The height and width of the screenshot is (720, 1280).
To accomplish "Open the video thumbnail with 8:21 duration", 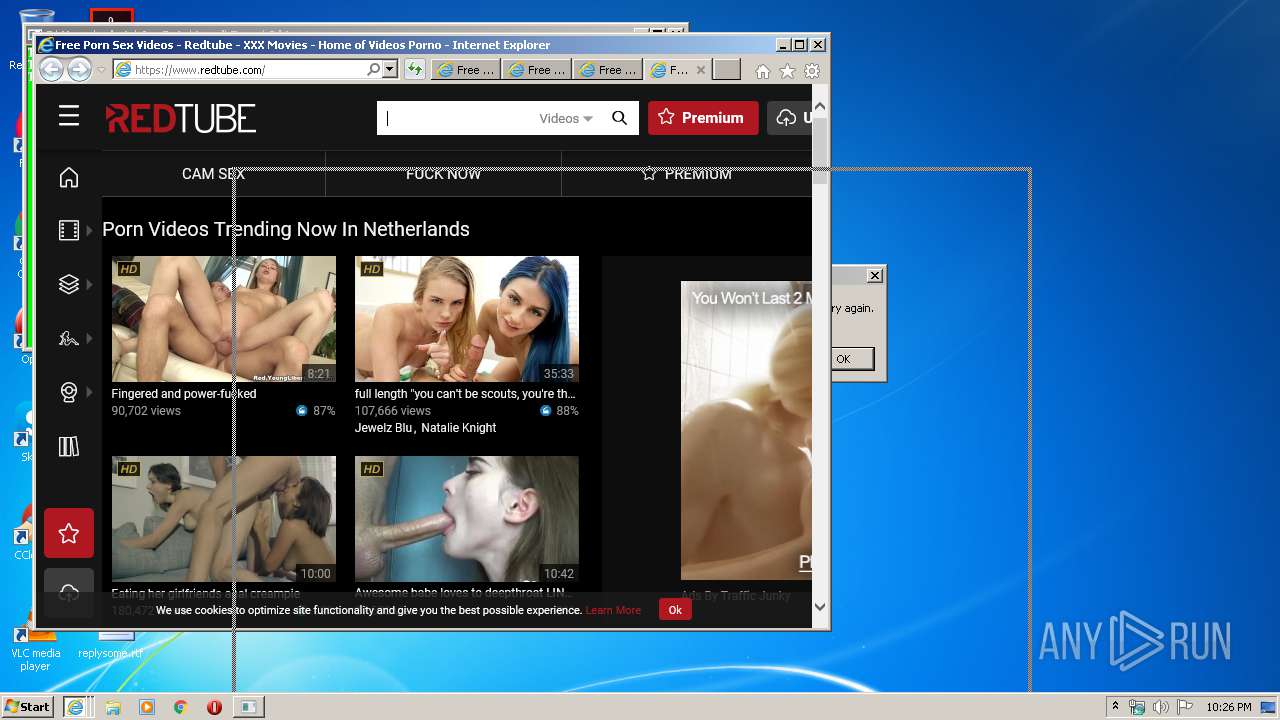I will [x=224, y=319].
